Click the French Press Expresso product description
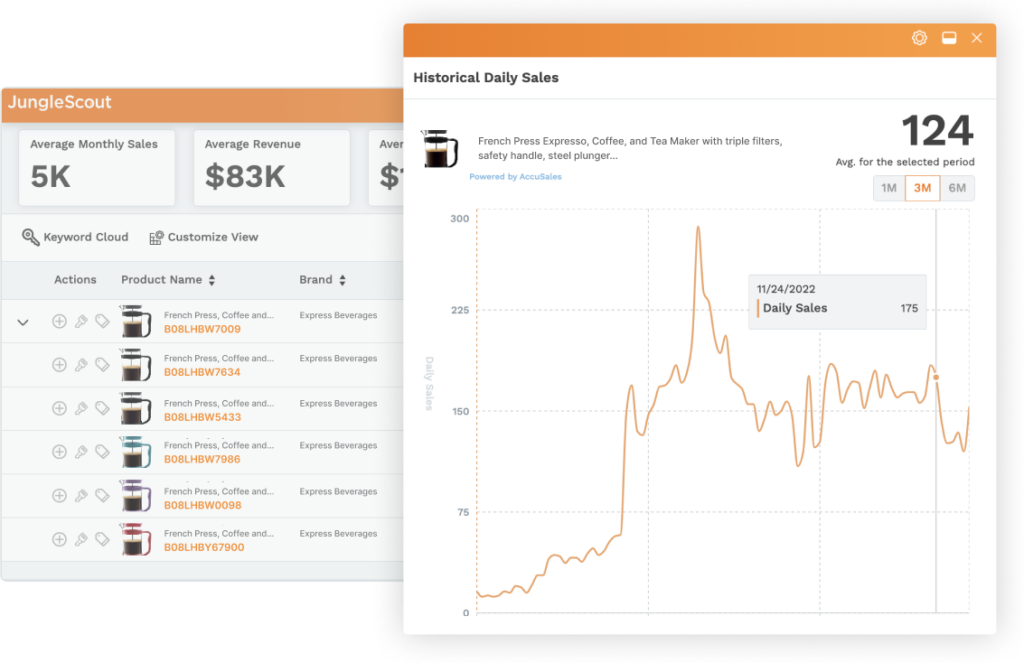 [x=630, y=148]
